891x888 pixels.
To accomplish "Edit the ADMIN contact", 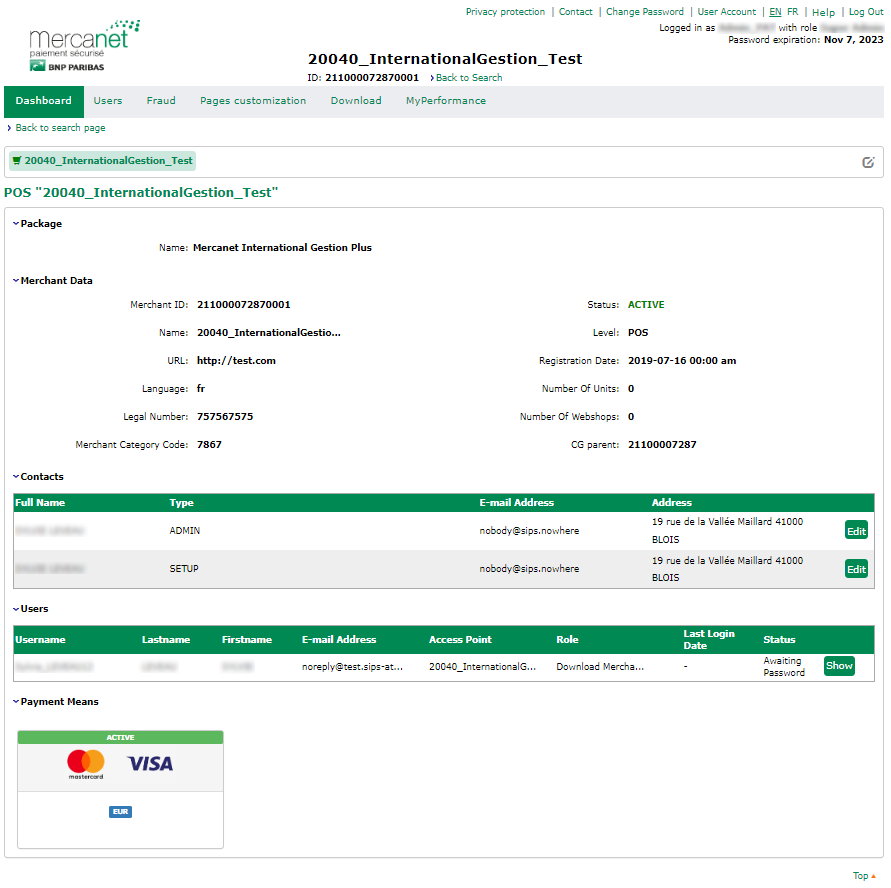I will pos(856,531).
